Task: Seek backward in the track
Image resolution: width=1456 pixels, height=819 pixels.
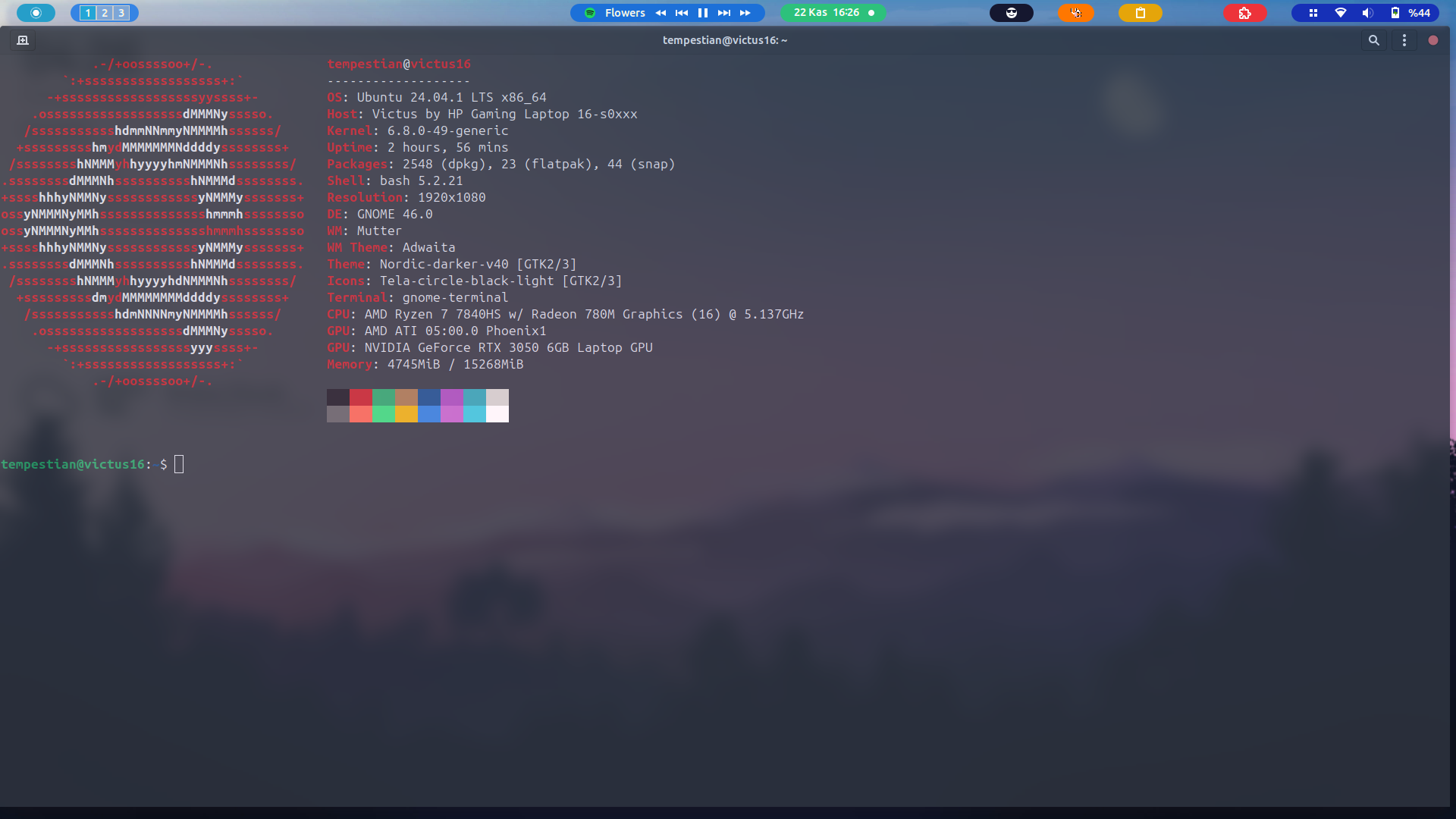Action: (661, 13)
